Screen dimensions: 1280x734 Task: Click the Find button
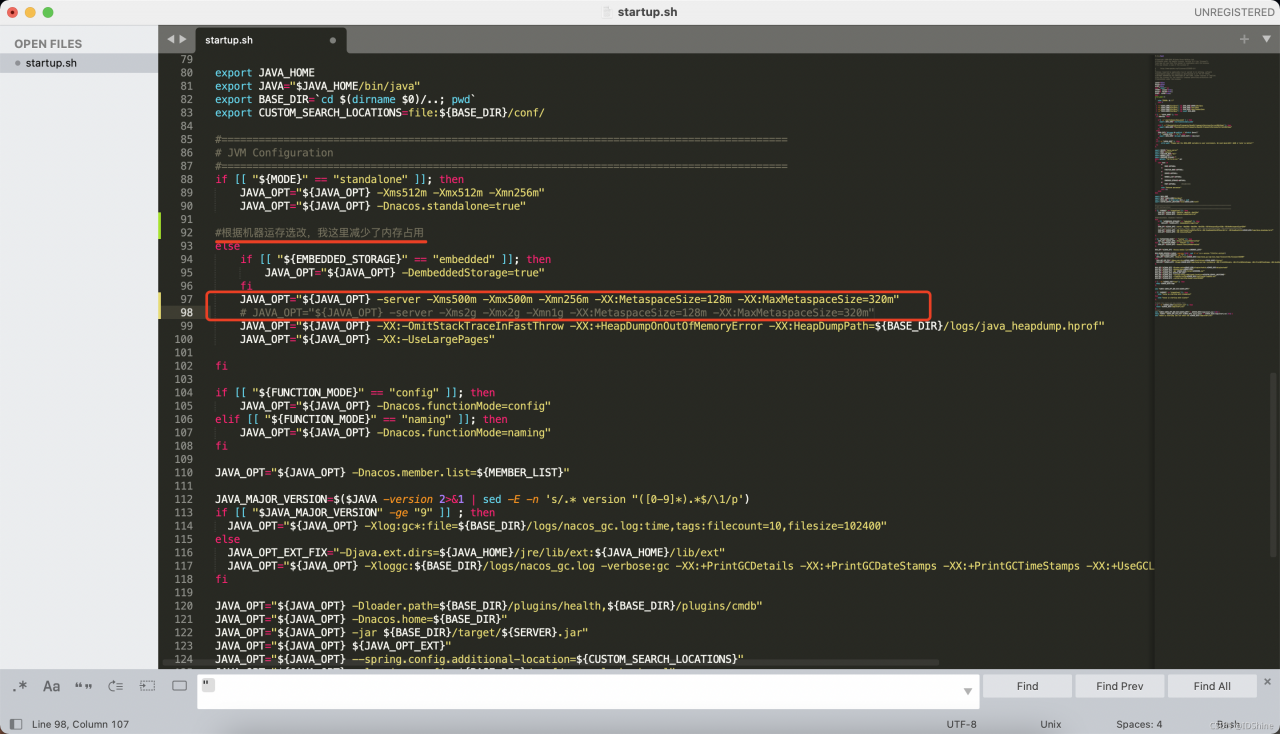[1027, 686]
